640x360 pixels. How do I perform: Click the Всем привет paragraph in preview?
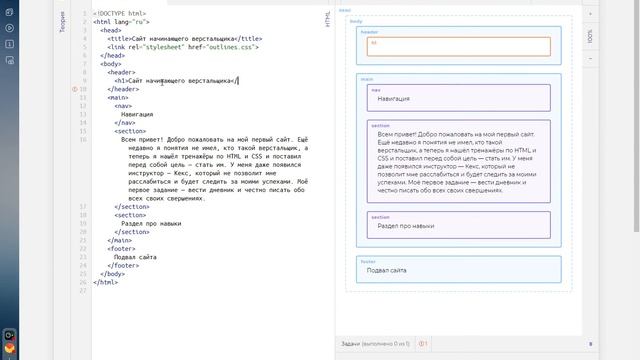click(457, 162)
